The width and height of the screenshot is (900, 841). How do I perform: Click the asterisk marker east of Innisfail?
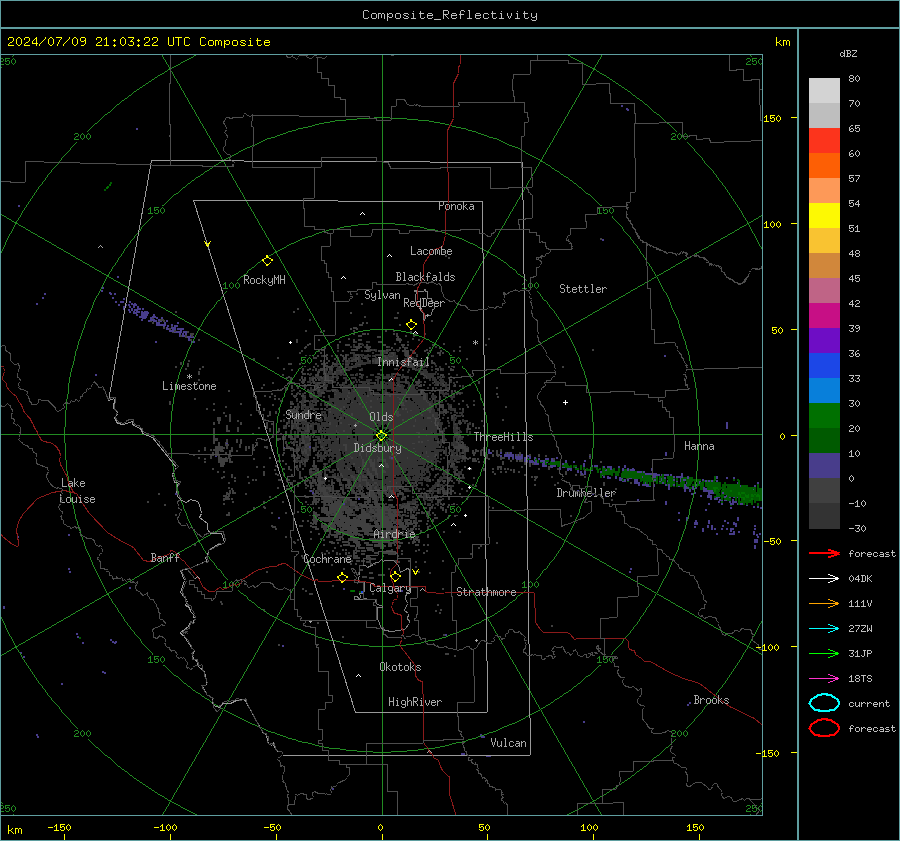coord(475,343)
